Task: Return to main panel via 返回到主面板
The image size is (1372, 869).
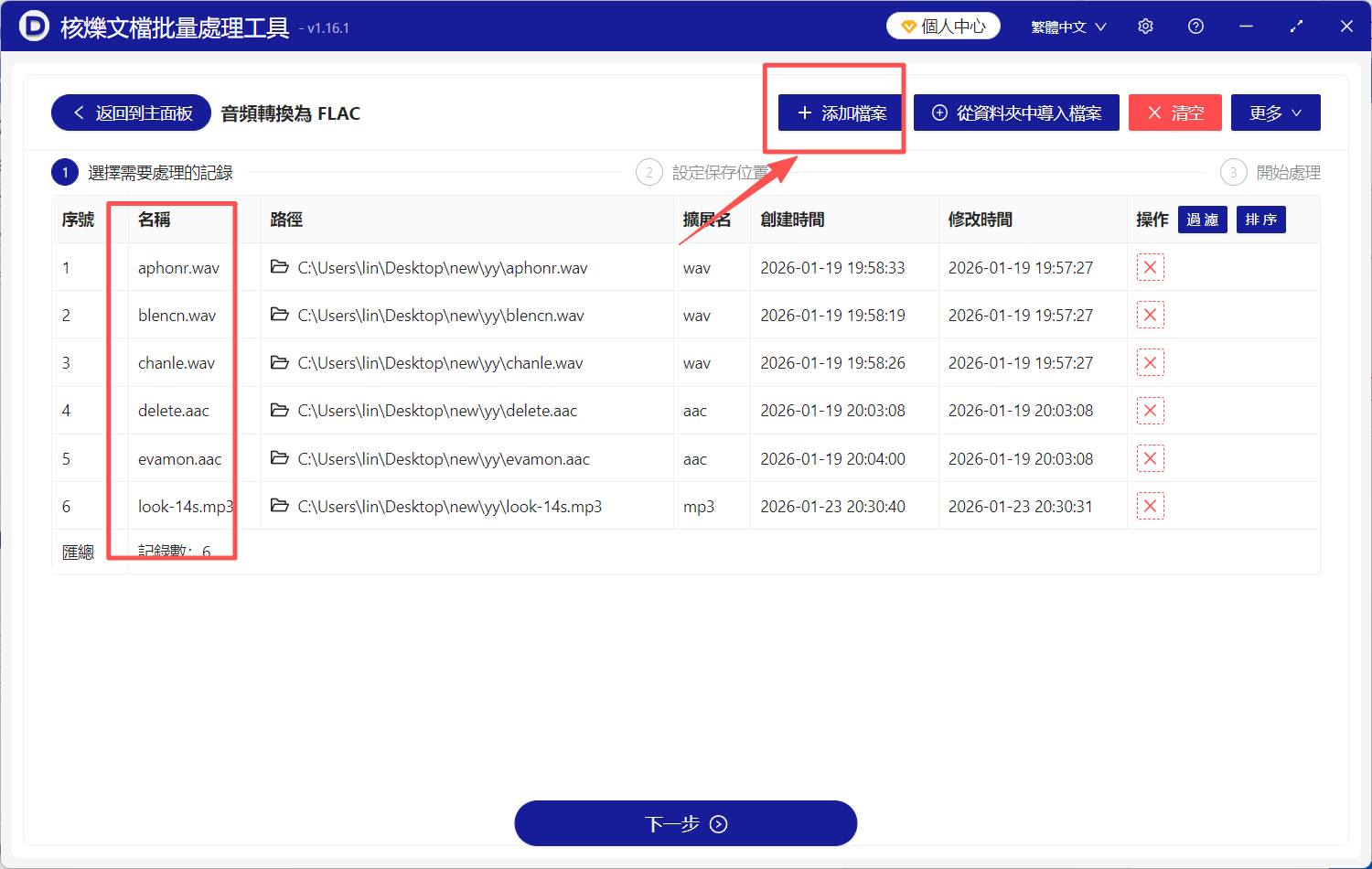Action: click(131, 113)
